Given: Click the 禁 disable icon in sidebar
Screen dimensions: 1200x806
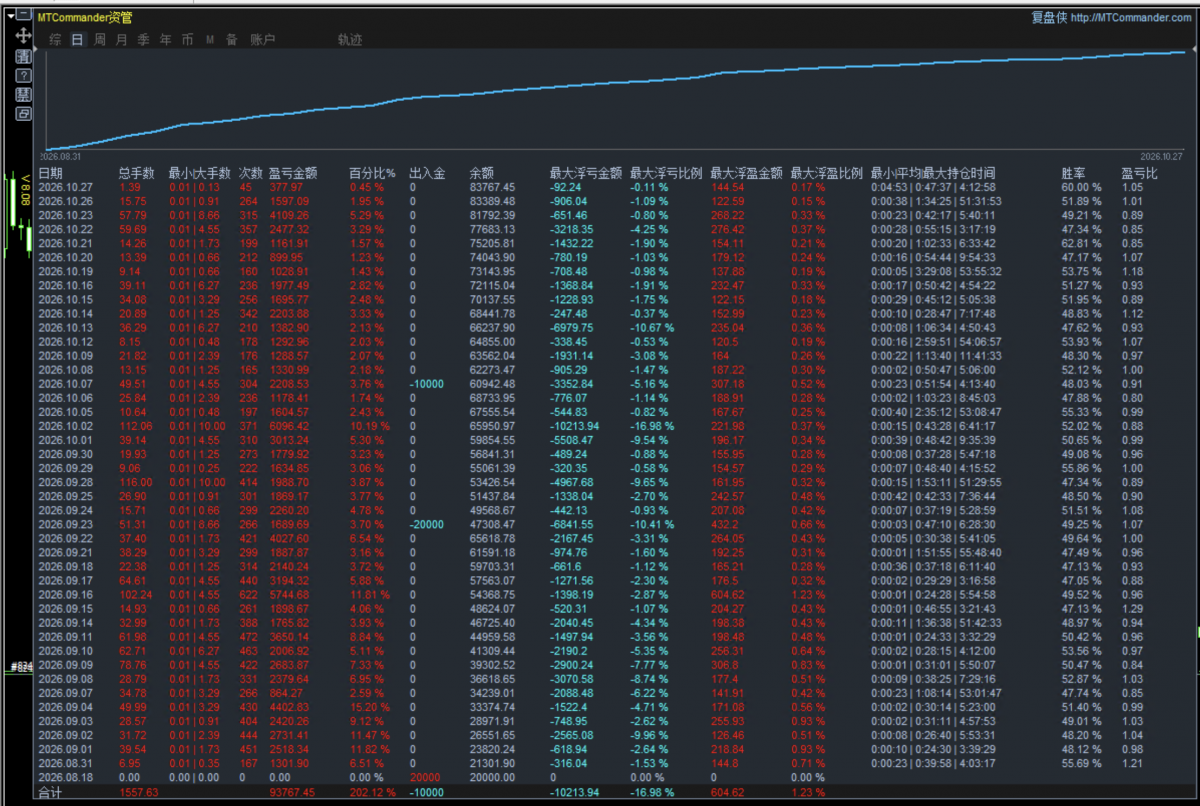Looking at the screenshot, I should coord(23,95).
